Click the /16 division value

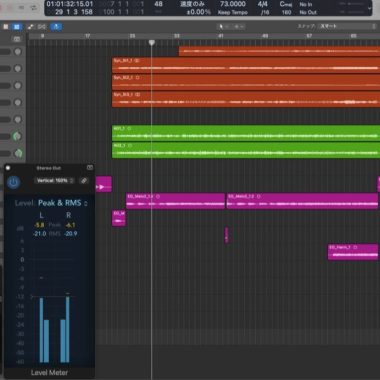click(x=265, y=12)
